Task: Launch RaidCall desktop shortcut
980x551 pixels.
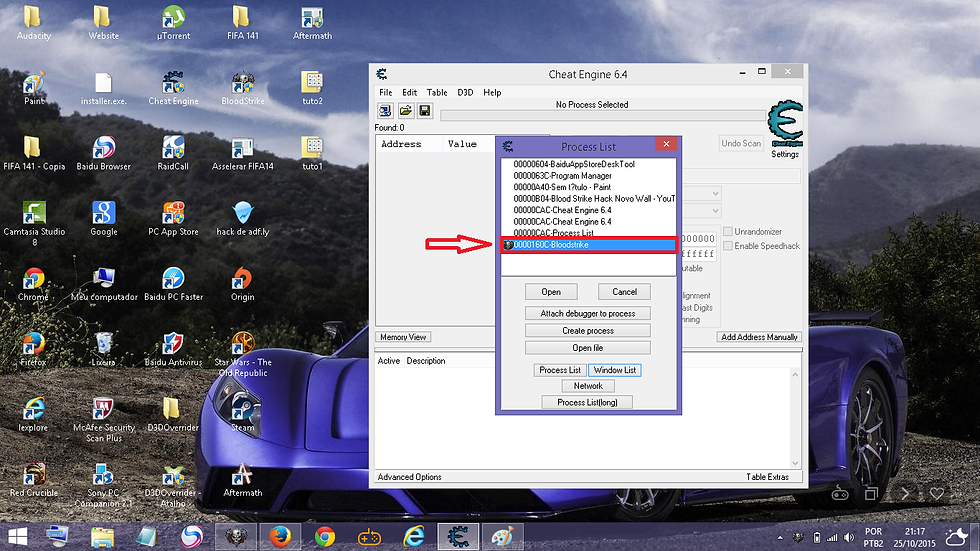Action: pos(173,154)
